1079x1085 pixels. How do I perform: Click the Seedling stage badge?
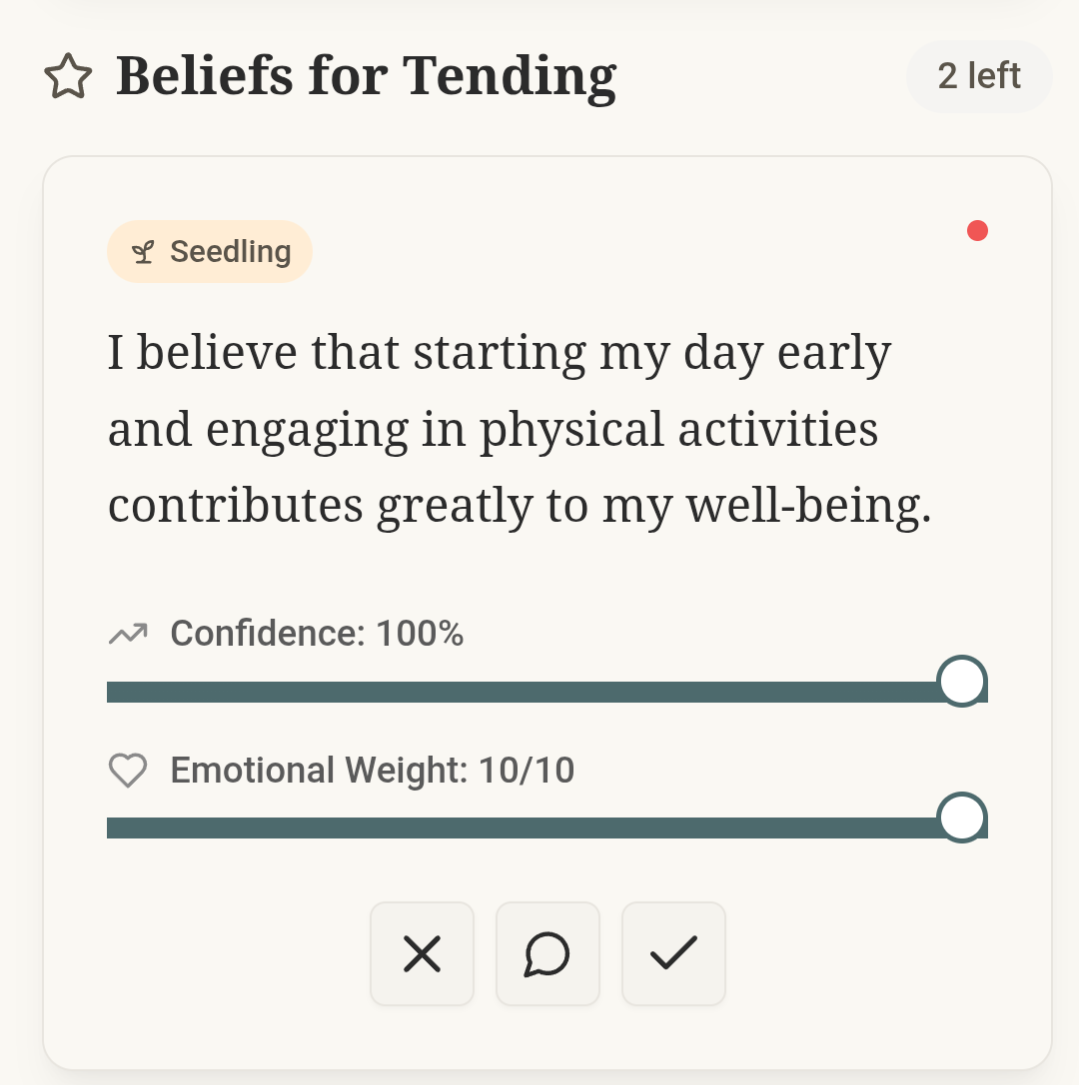(x=210, y=252)
